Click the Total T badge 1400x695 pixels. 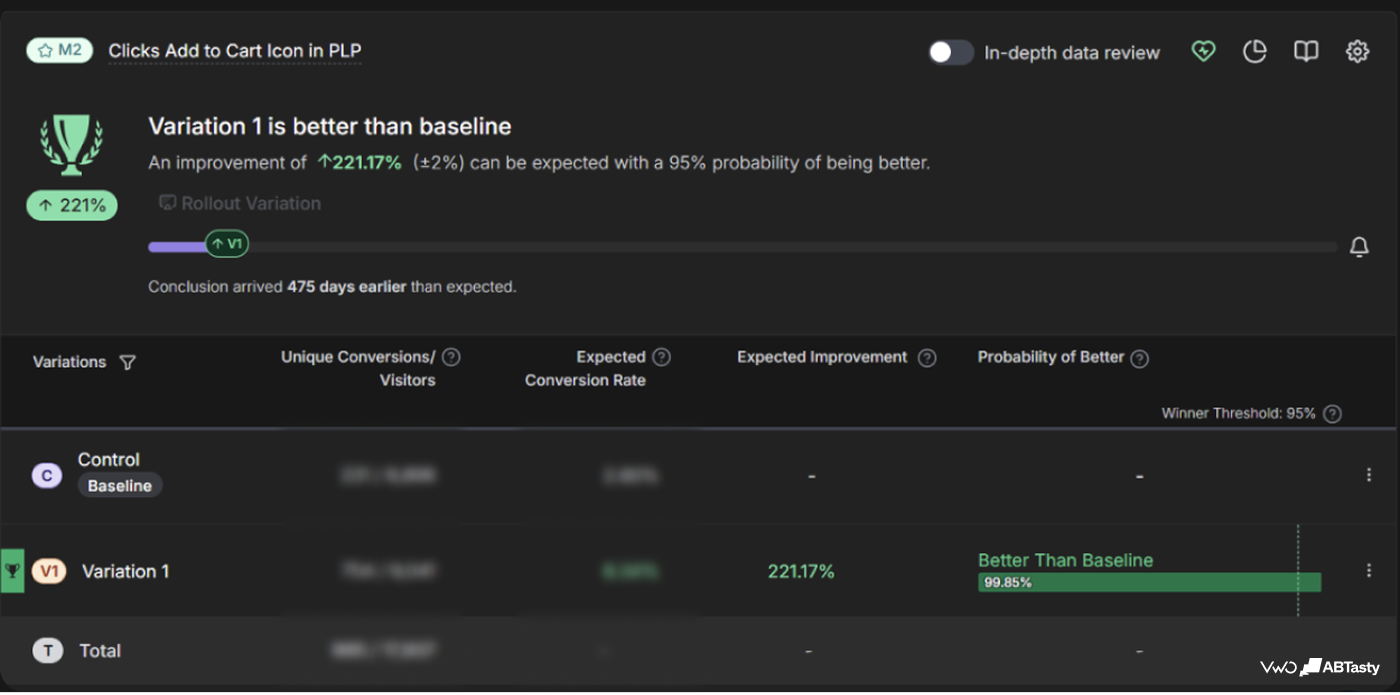(47, 651)
